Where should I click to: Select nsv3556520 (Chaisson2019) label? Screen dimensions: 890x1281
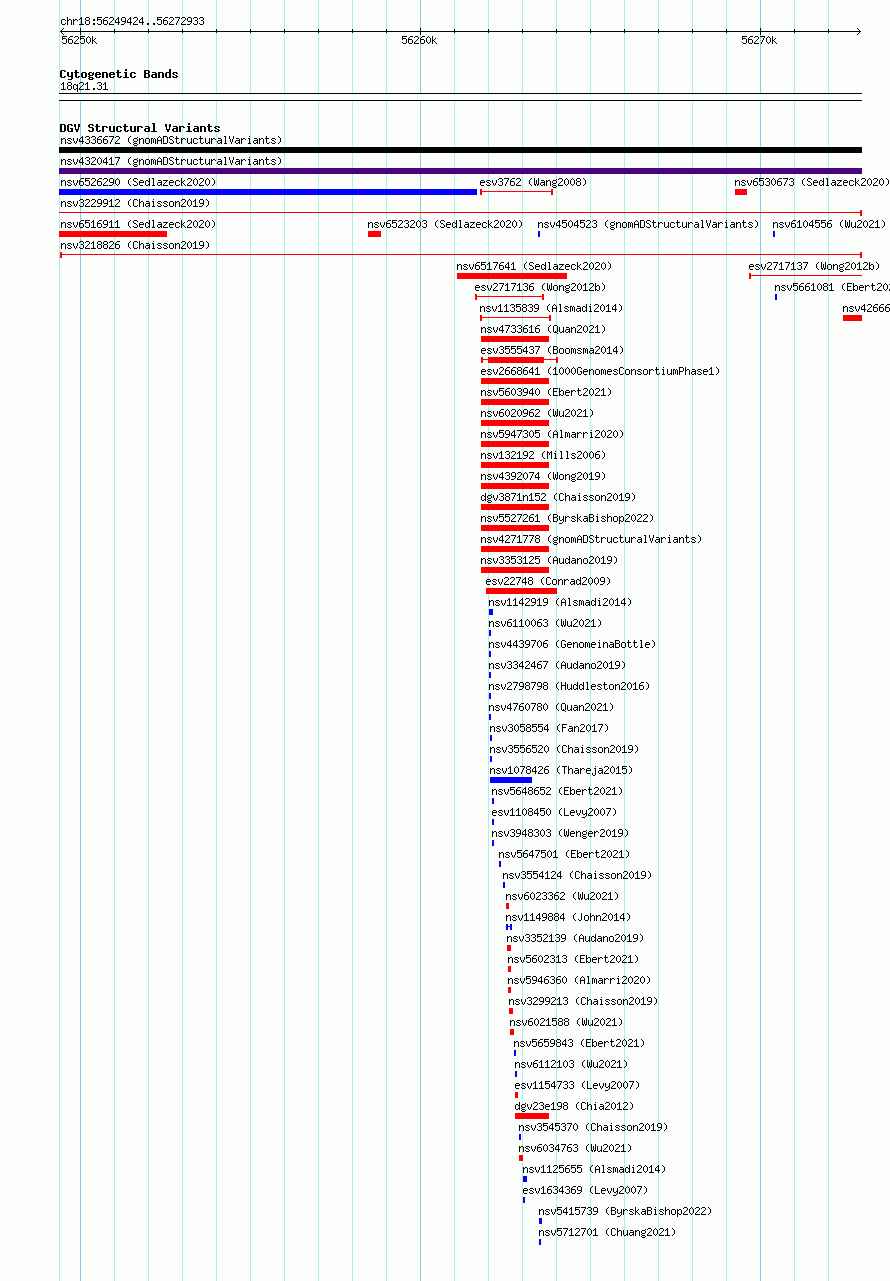[x=565, y=749]
